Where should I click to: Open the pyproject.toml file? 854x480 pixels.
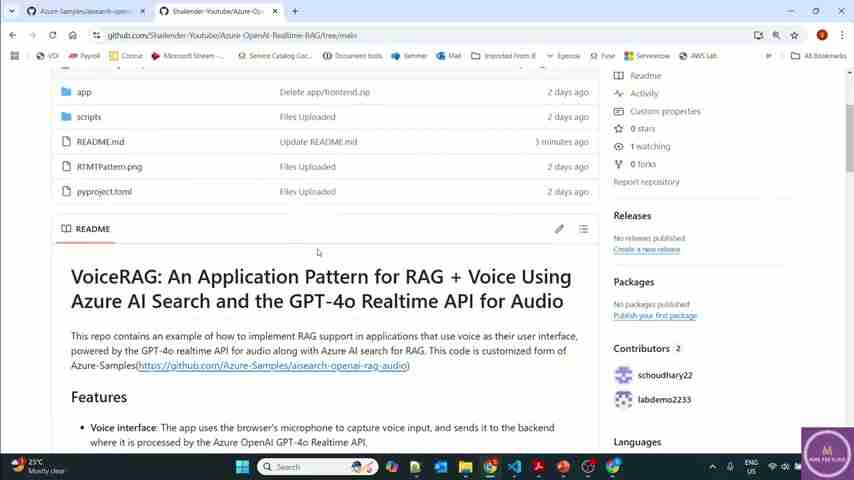pos(104,192)
